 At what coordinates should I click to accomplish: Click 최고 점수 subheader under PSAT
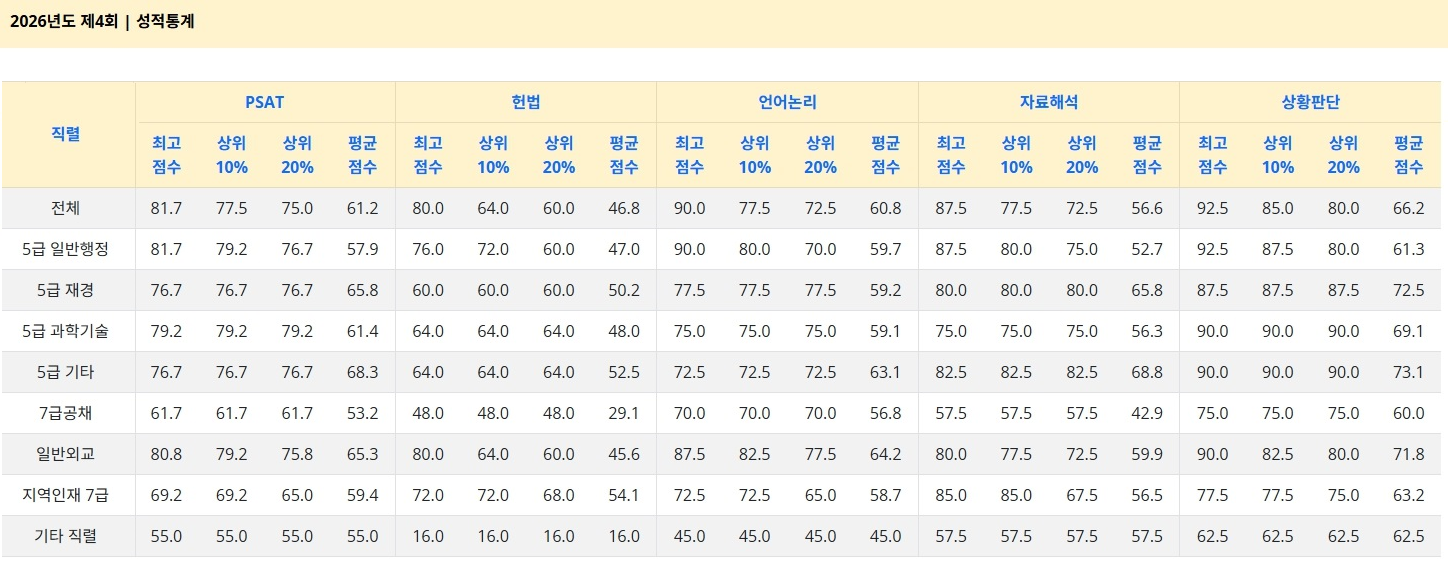[166, 155]
